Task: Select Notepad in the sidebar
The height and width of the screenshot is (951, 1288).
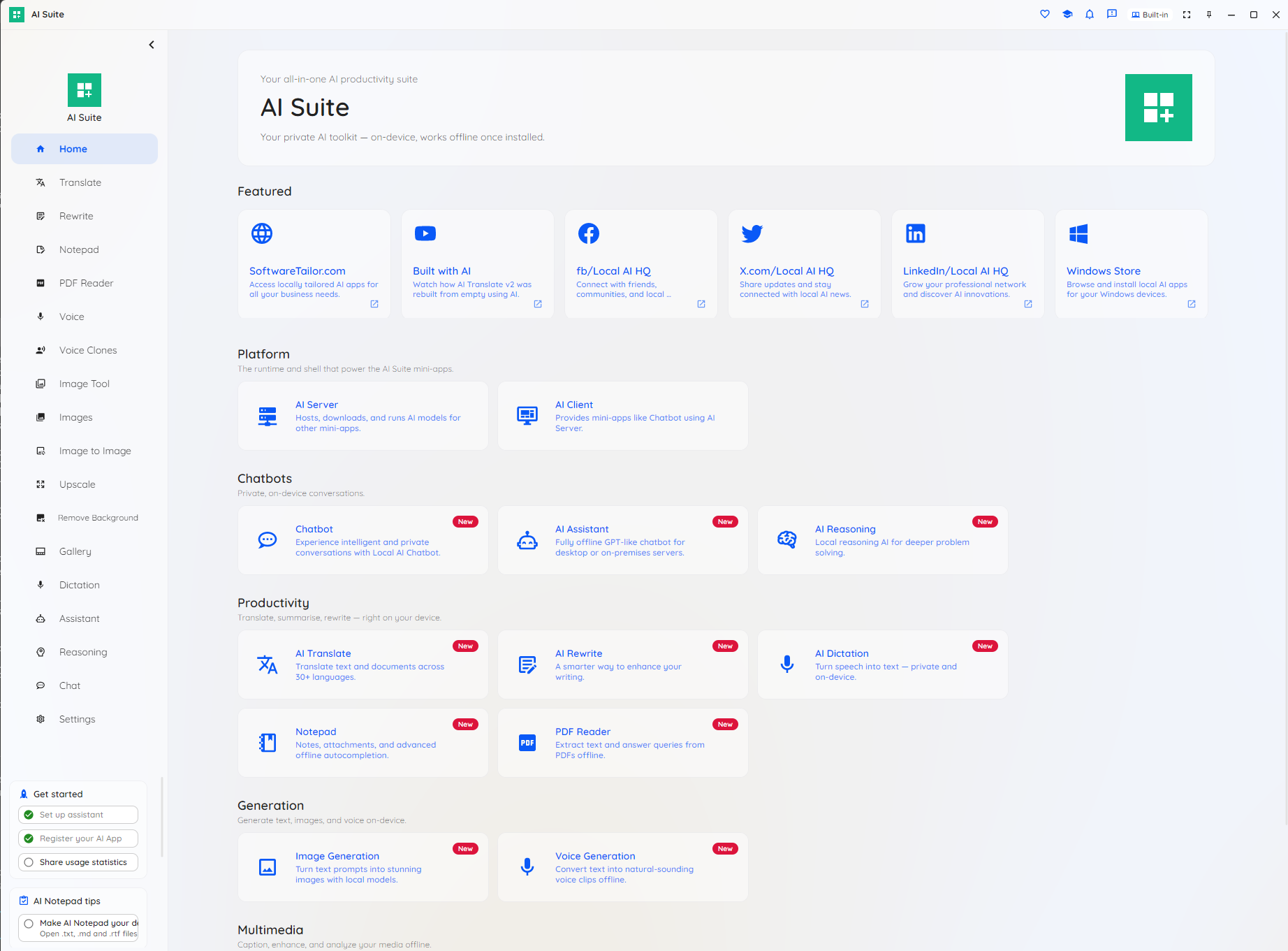Action: point(85,249)
